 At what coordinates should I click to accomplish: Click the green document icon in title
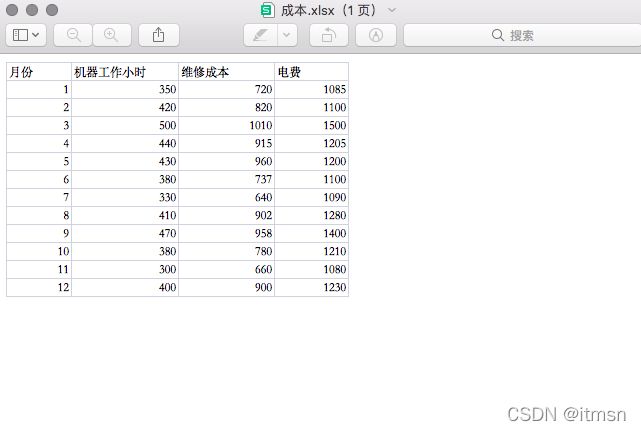pos(267,10)
